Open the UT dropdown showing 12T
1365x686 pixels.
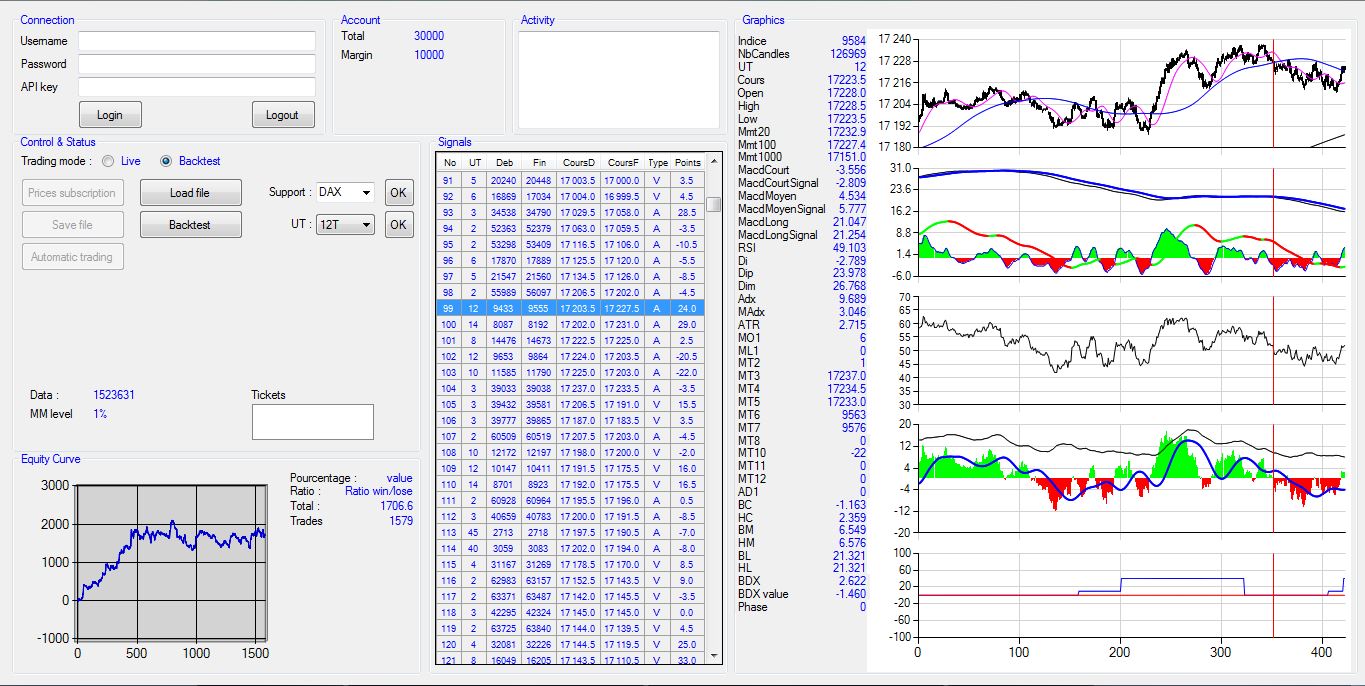345,225
